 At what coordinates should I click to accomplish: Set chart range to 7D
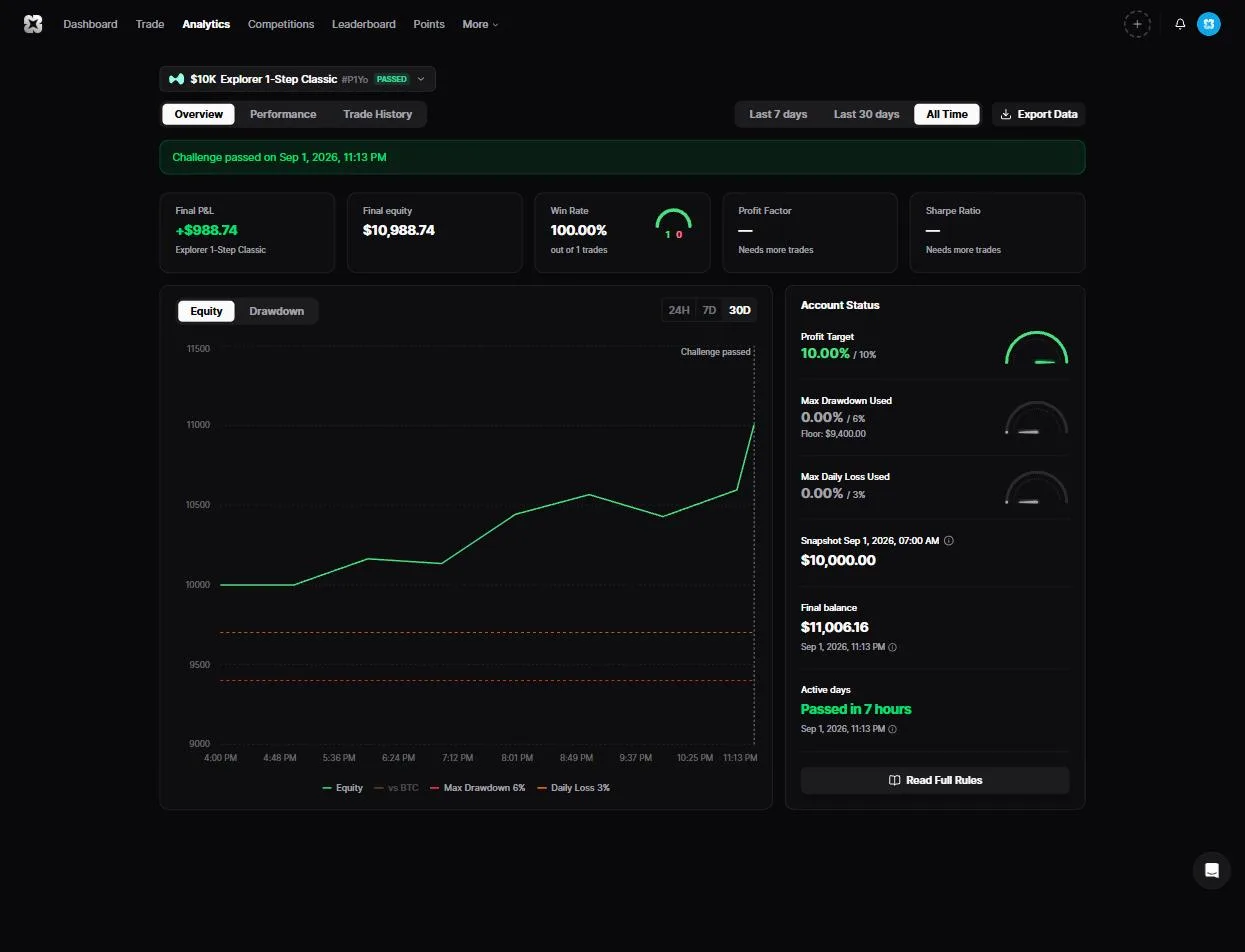tap(709, 310)
